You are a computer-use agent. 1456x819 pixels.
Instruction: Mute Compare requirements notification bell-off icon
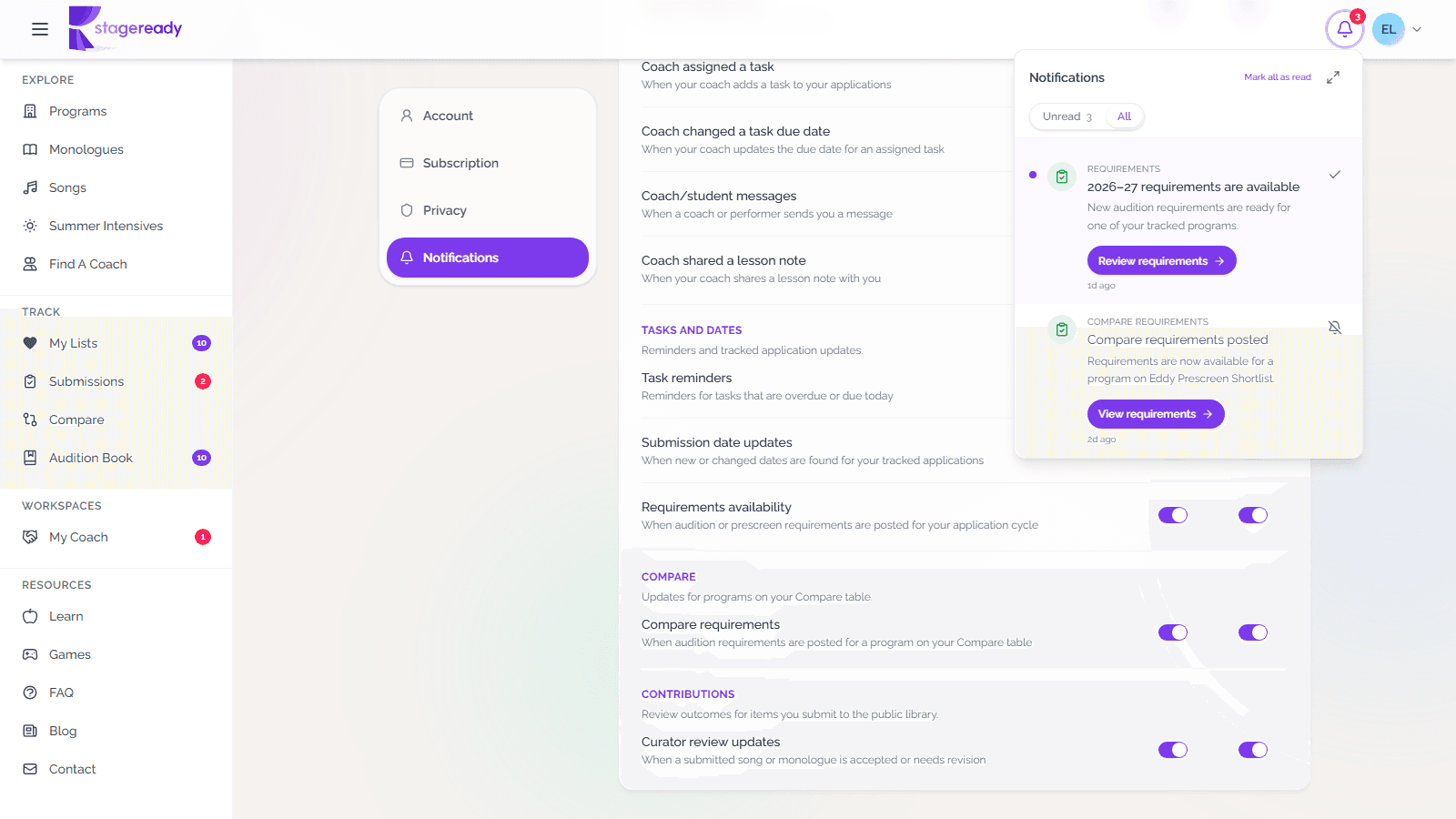1335,328
